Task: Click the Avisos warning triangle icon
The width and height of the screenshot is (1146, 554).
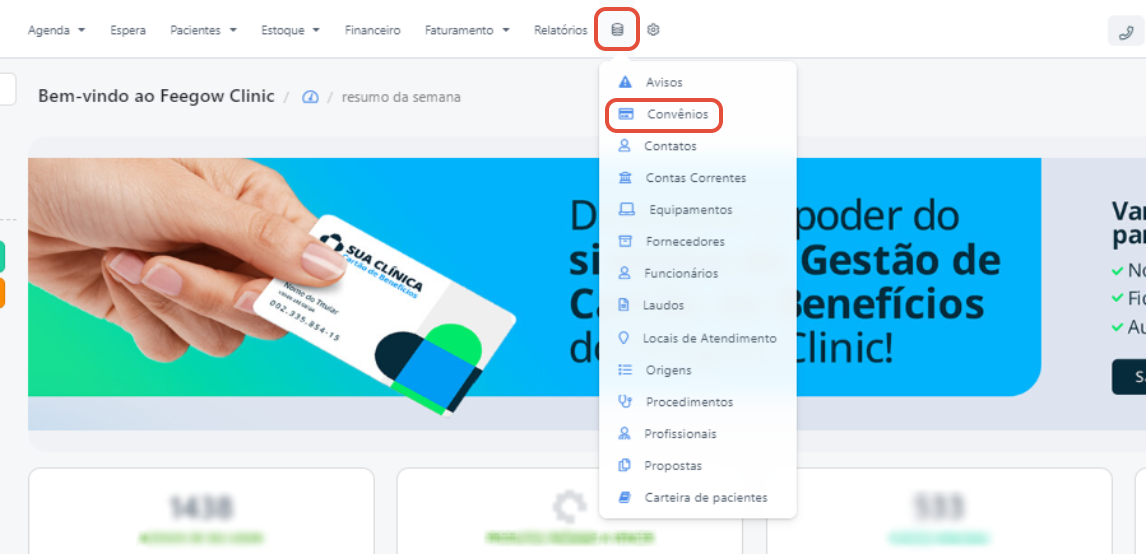Action: coord(625,82)
